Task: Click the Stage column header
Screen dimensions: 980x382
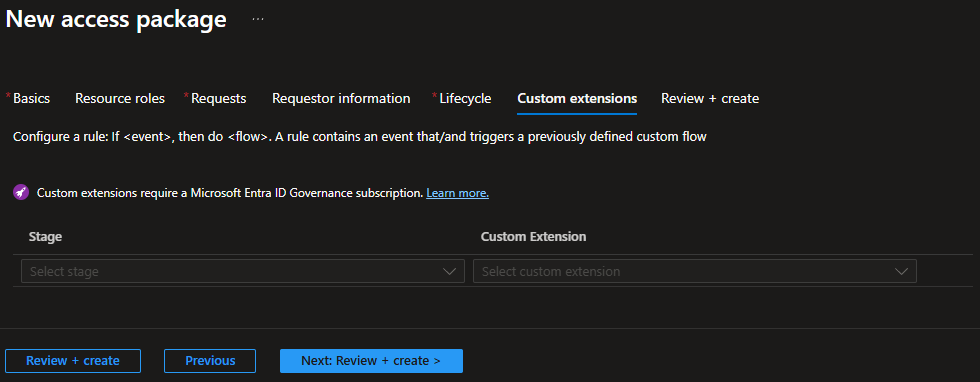Action: coord(45,237)
